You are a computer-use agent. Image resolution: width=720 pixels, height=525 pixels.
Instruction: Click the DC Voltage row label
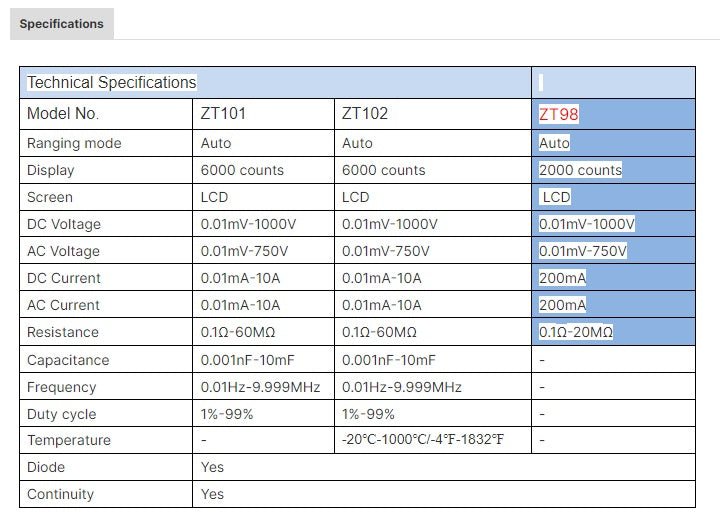coord(64,224)
